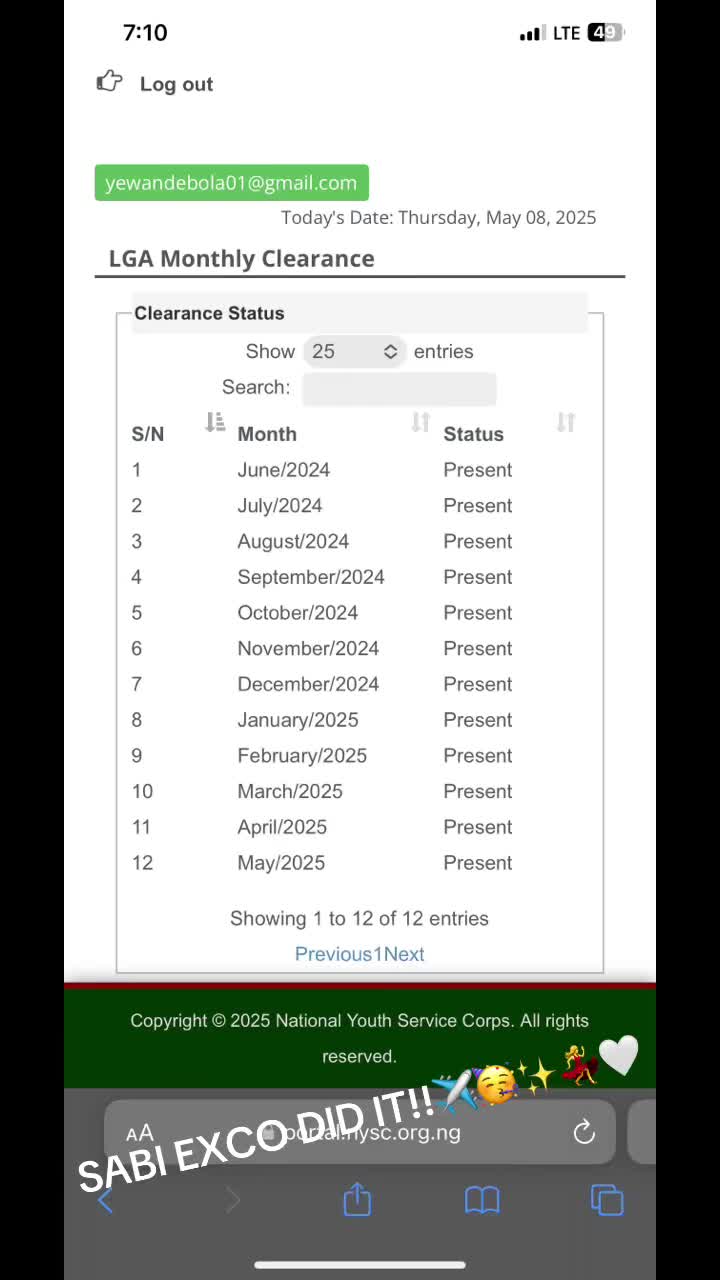The width and height of the screenshot is (720, 1280).
Task: Sort table by S/N column icon
Action: click(x=215, y=423)
